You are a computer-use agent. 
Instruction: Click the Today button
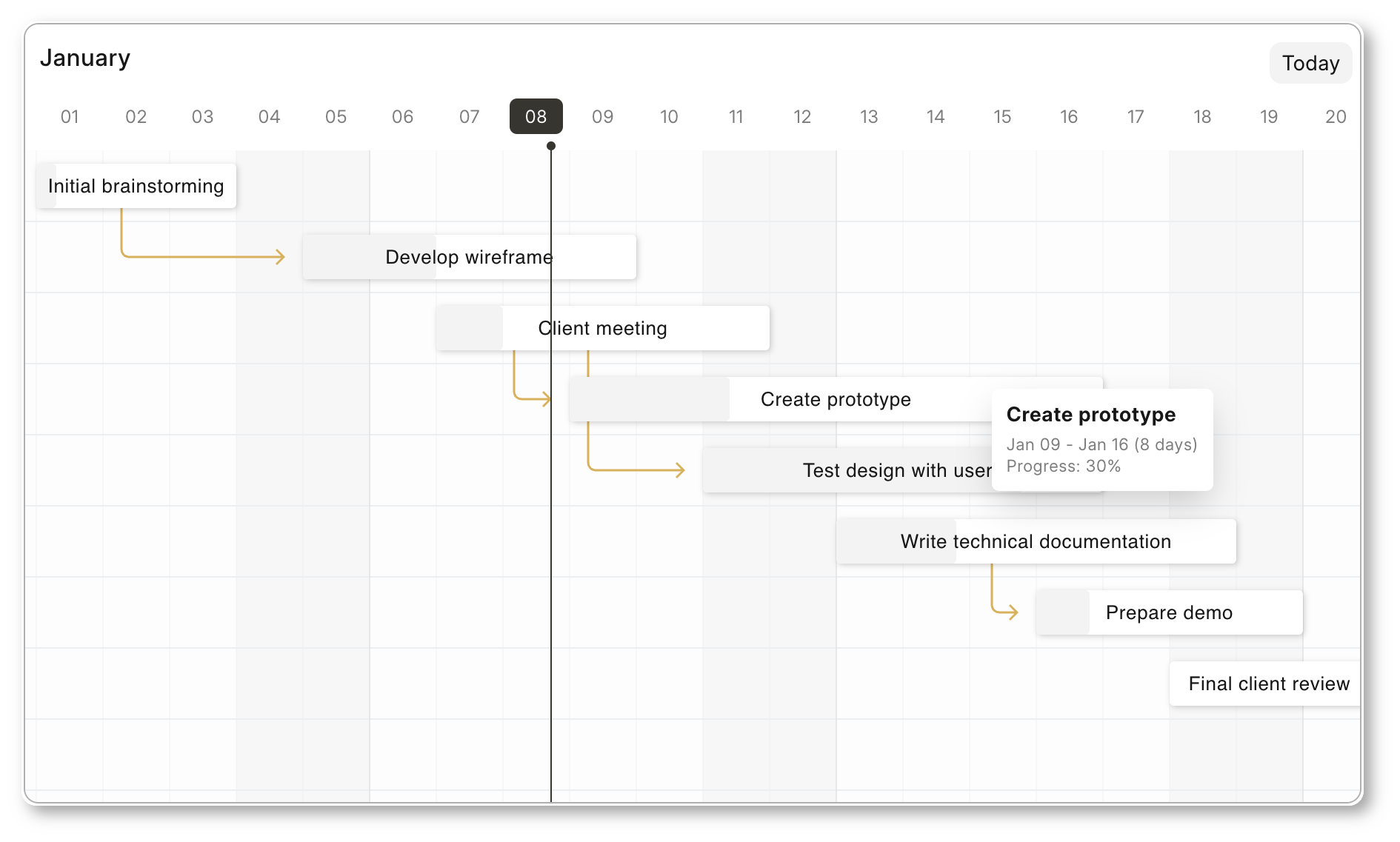click(x=1310, y=63)
